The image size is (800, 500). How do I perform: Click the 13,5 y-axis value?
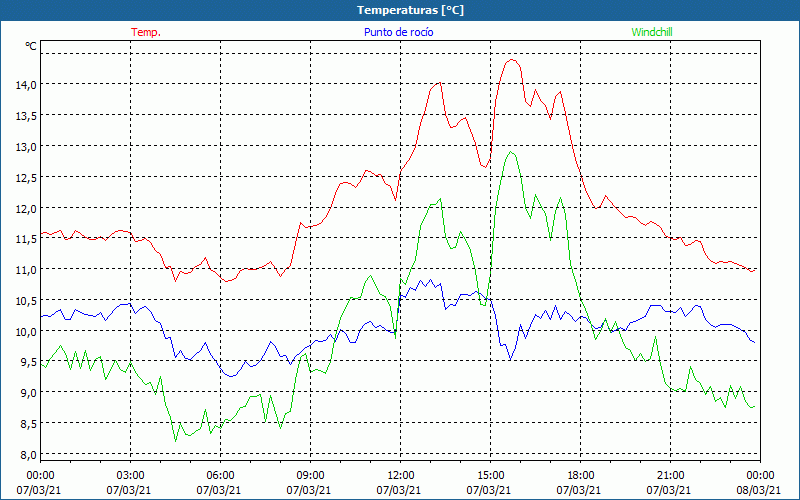(x=26, y=116)
